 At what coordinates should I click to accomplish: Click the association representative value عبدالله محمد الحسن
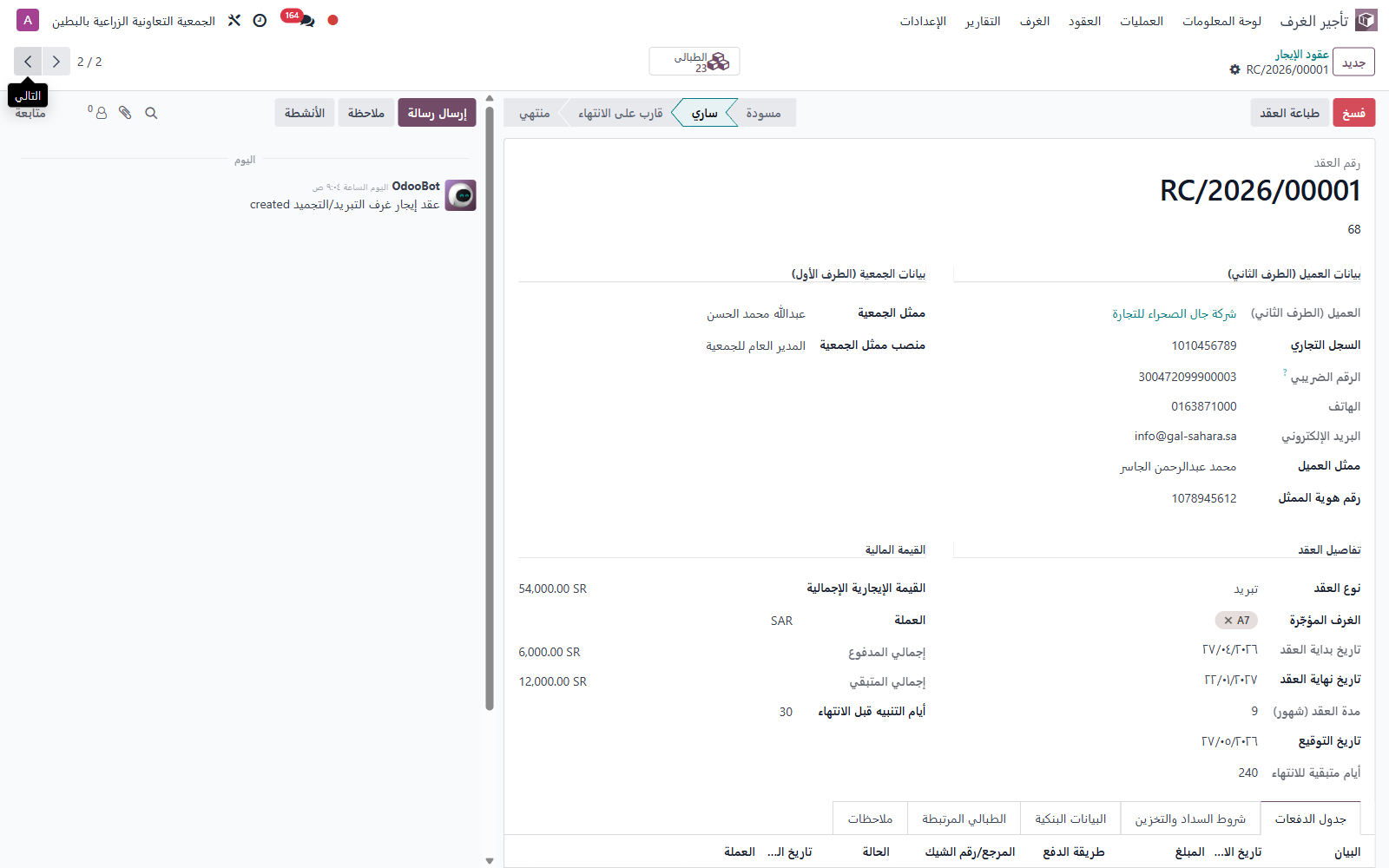point(755,313)
